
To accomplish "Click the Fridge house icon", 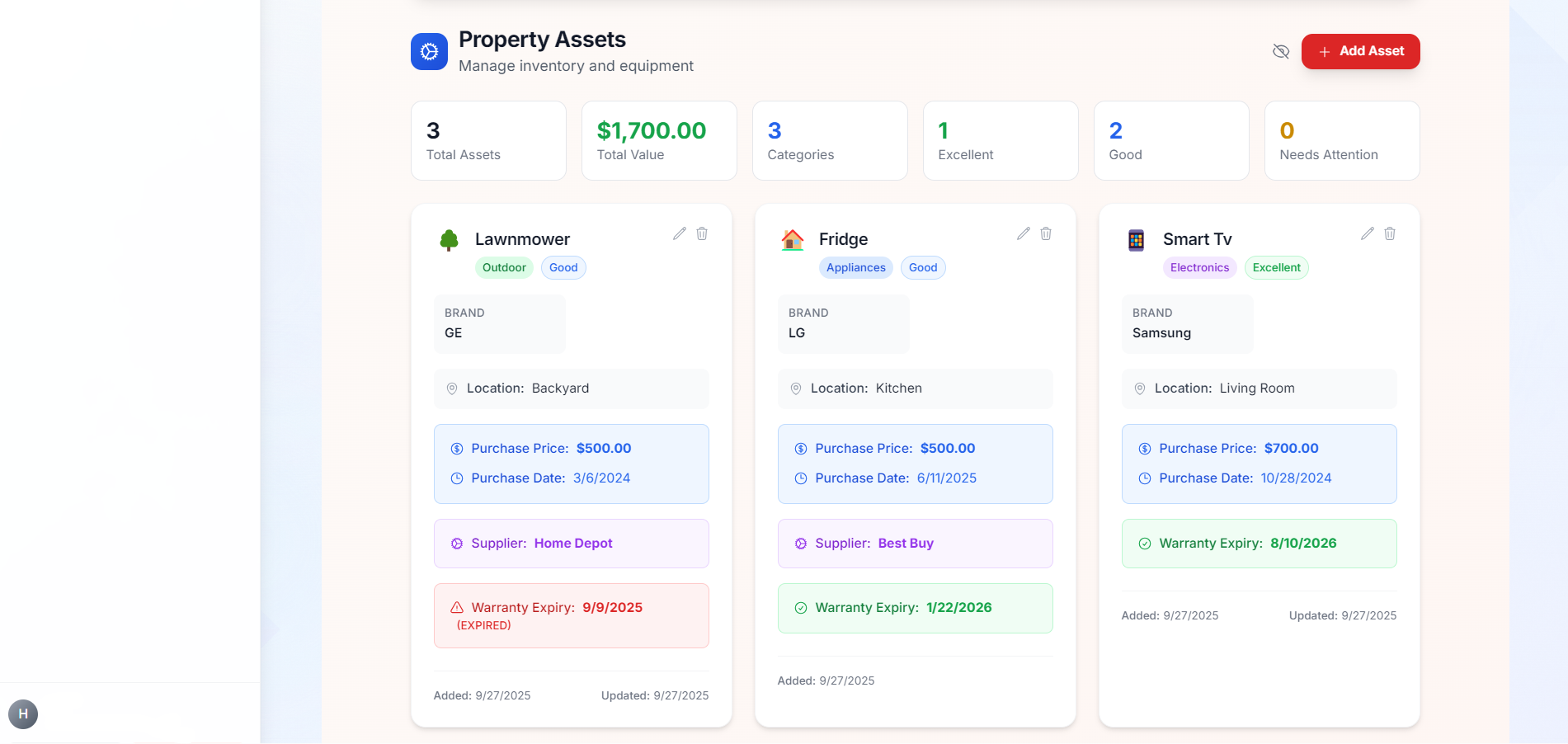I will [793, 240].
